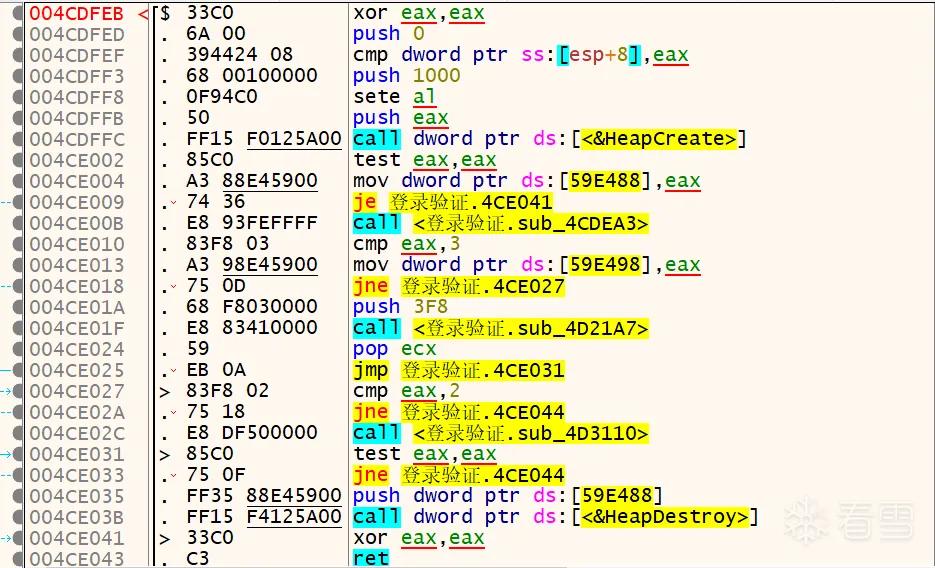Screen dimensions: 935x568
Task: Select test eax,eax instruction at 004CE002
Action: tap(425, 160)
